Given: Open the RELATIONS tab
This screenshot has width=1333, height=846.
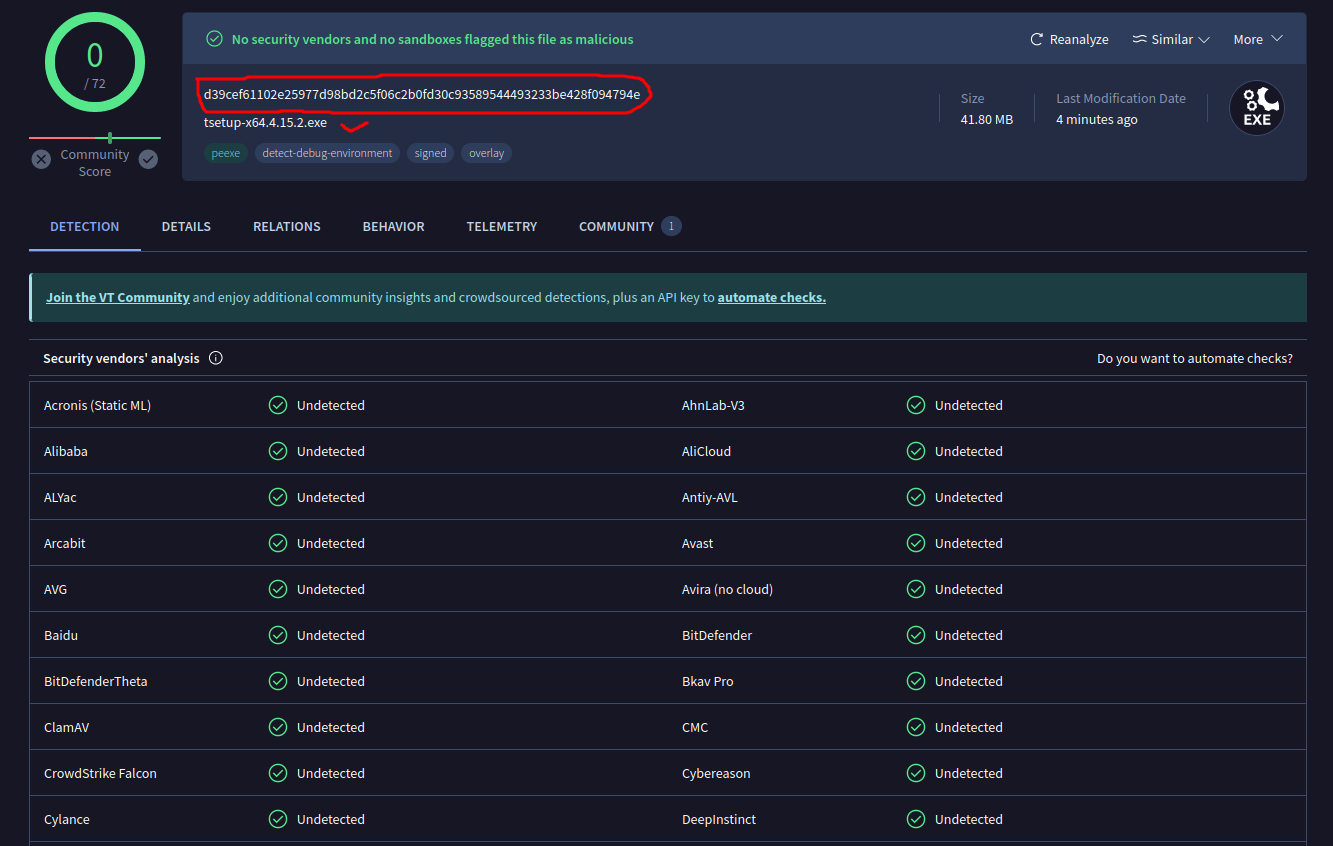Looking at the screenshot, I should click(287, 227).
